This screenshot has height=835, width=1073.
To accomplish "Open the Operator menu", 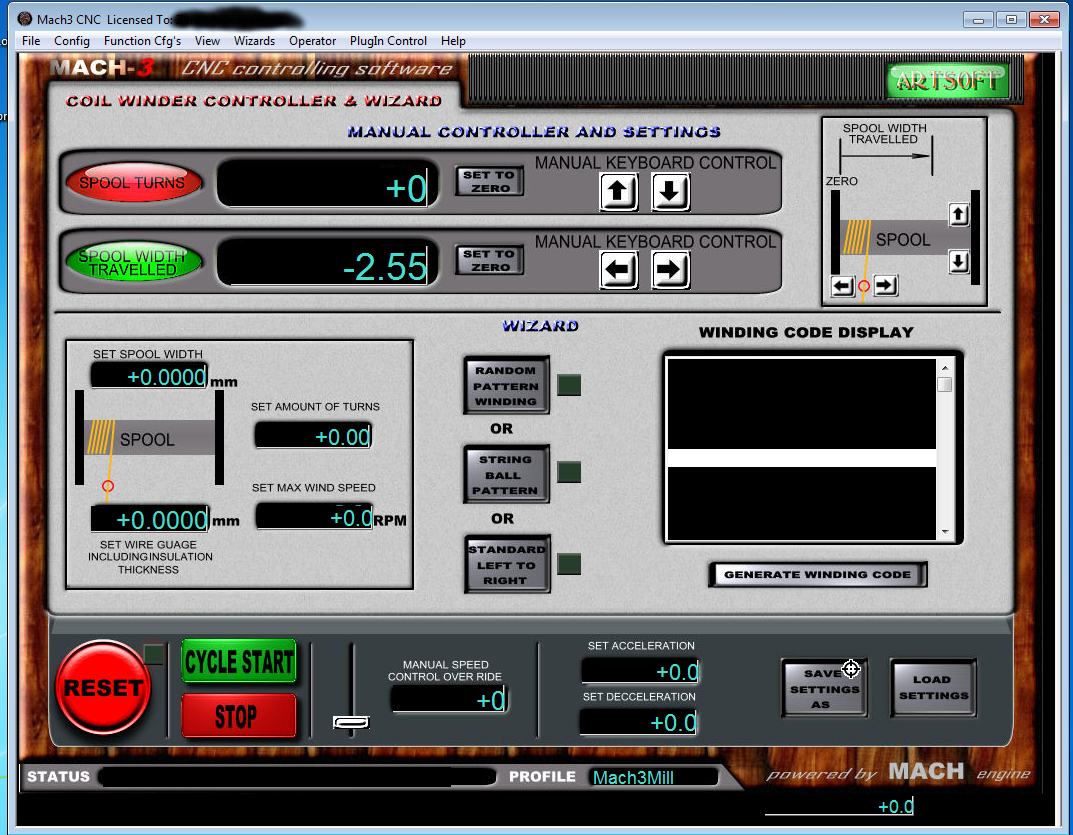I will (312, 41).
